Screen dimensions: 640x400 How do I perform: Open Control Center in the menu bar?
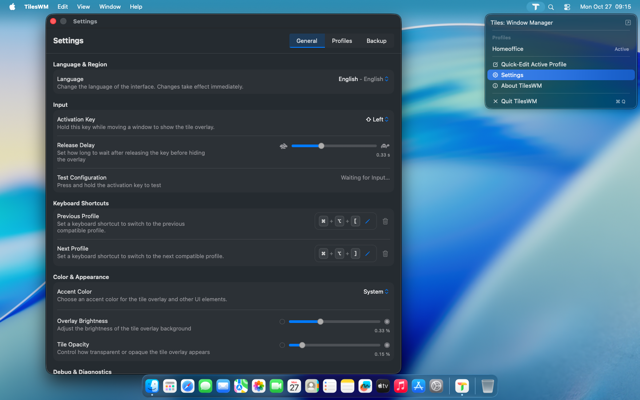pyautogui.click(x=567, y=7)
